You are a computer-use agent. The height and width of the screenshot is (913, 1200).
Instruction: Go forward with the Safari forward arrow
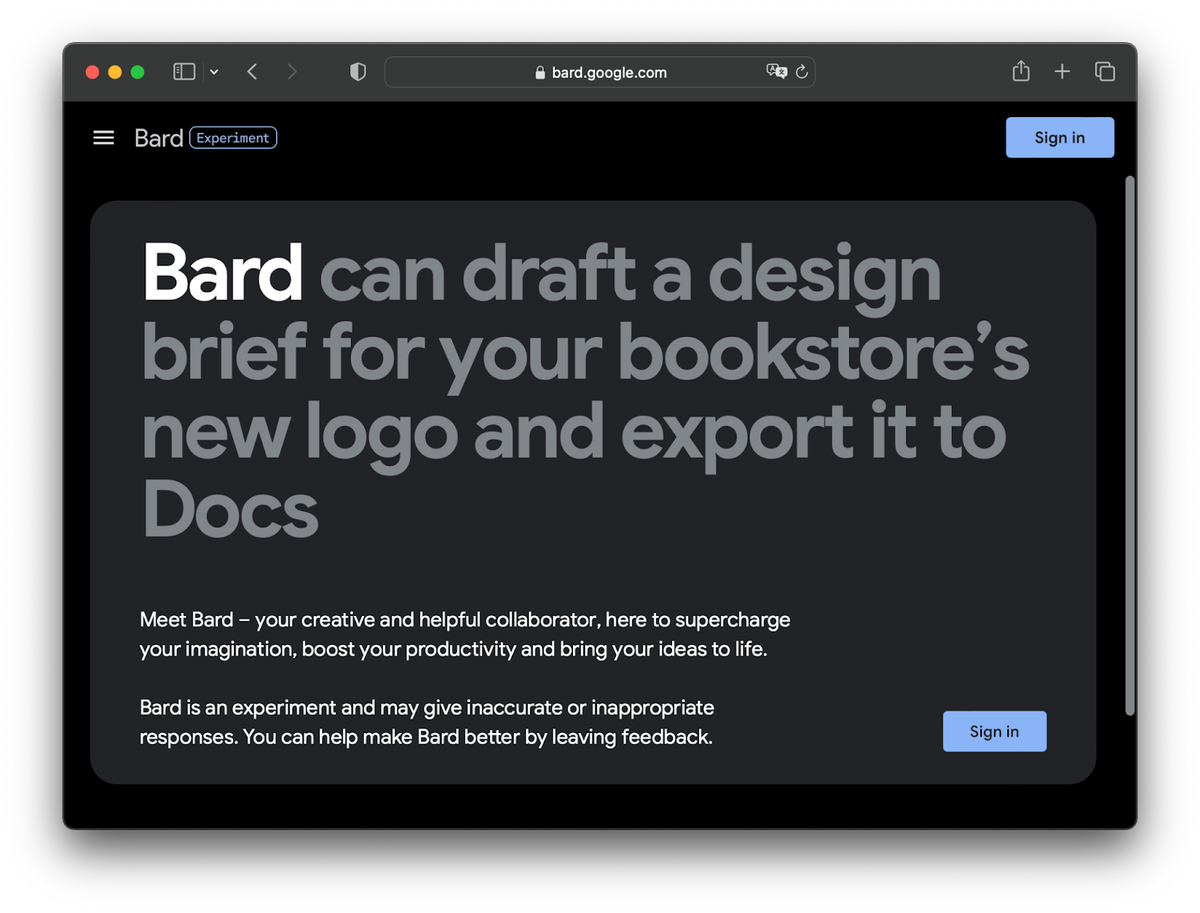pos(292,72)
